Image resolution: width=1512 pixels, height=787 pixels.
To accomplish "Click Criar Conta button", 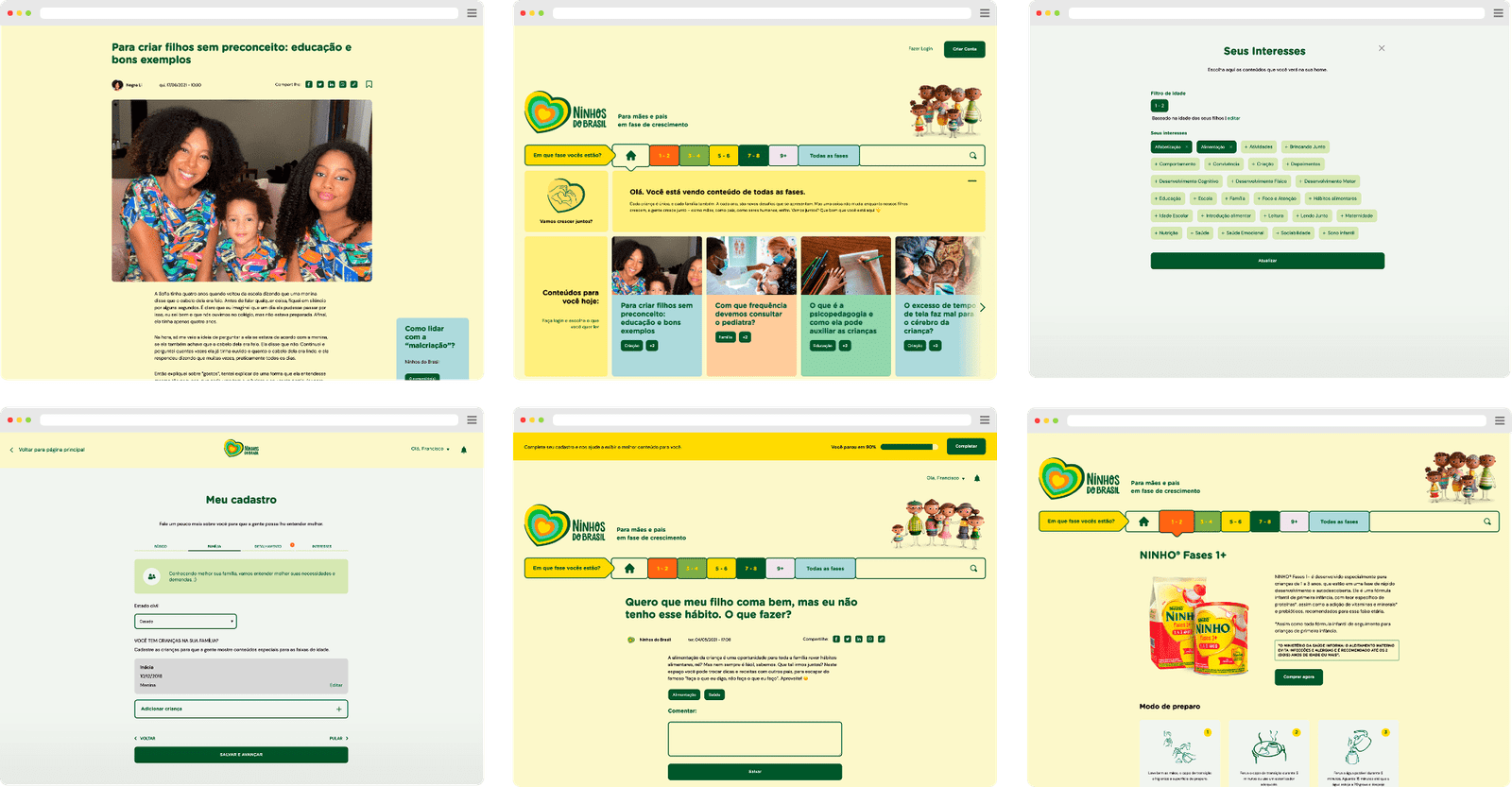I will pos(965,49).
